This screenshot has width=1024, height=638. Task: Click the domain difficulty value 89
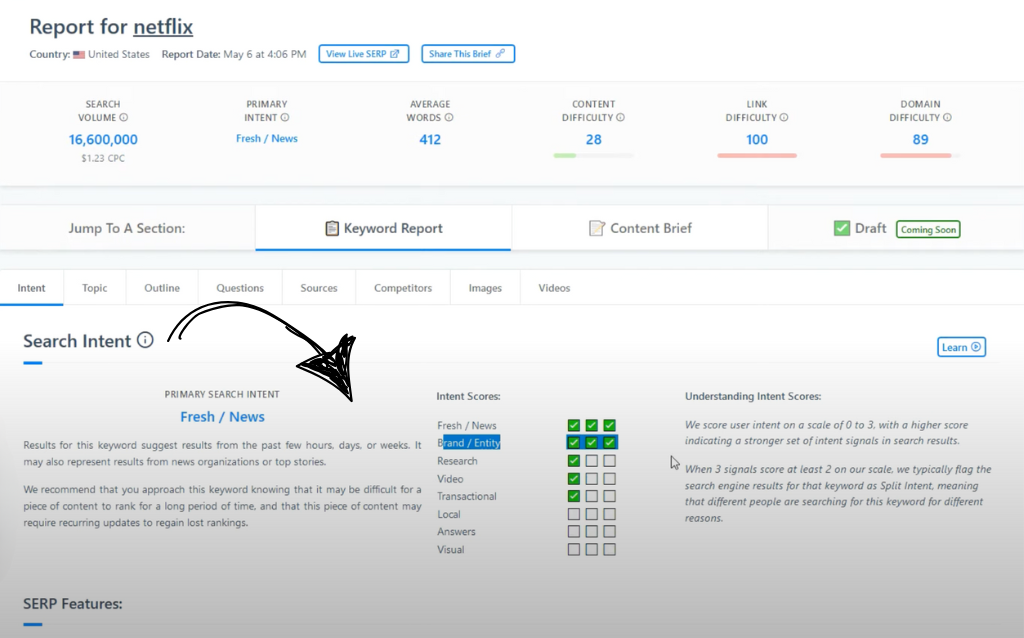(x=920, y=140)
